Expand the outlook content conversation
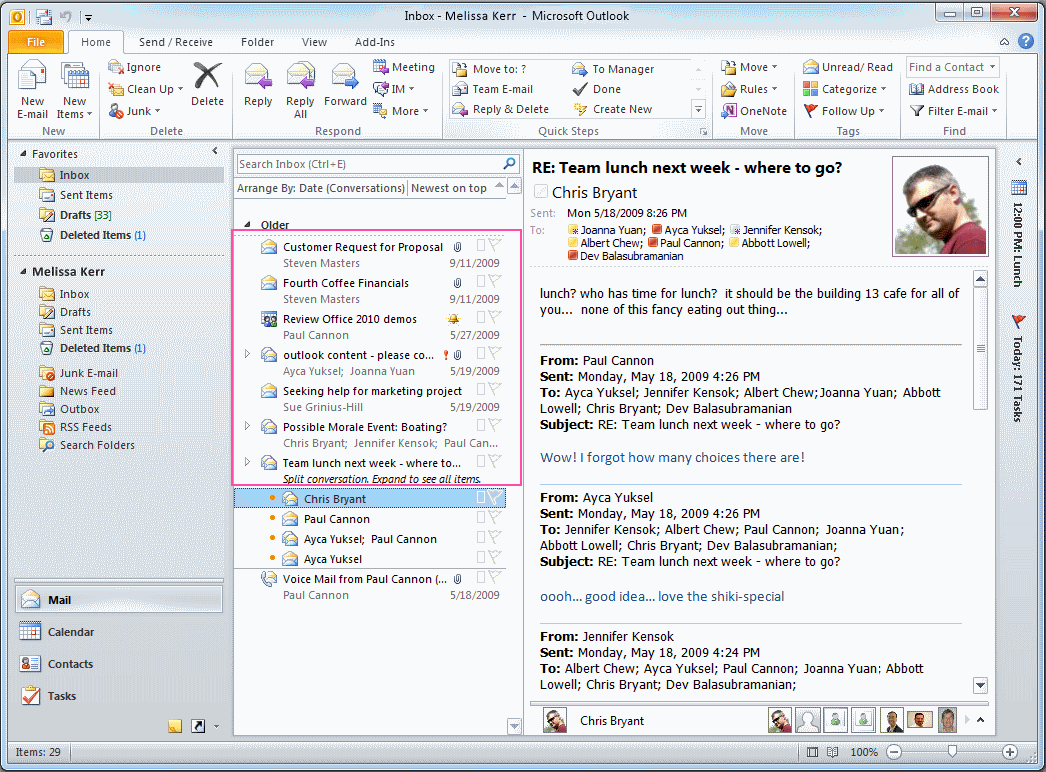 [x=247, y=354]
